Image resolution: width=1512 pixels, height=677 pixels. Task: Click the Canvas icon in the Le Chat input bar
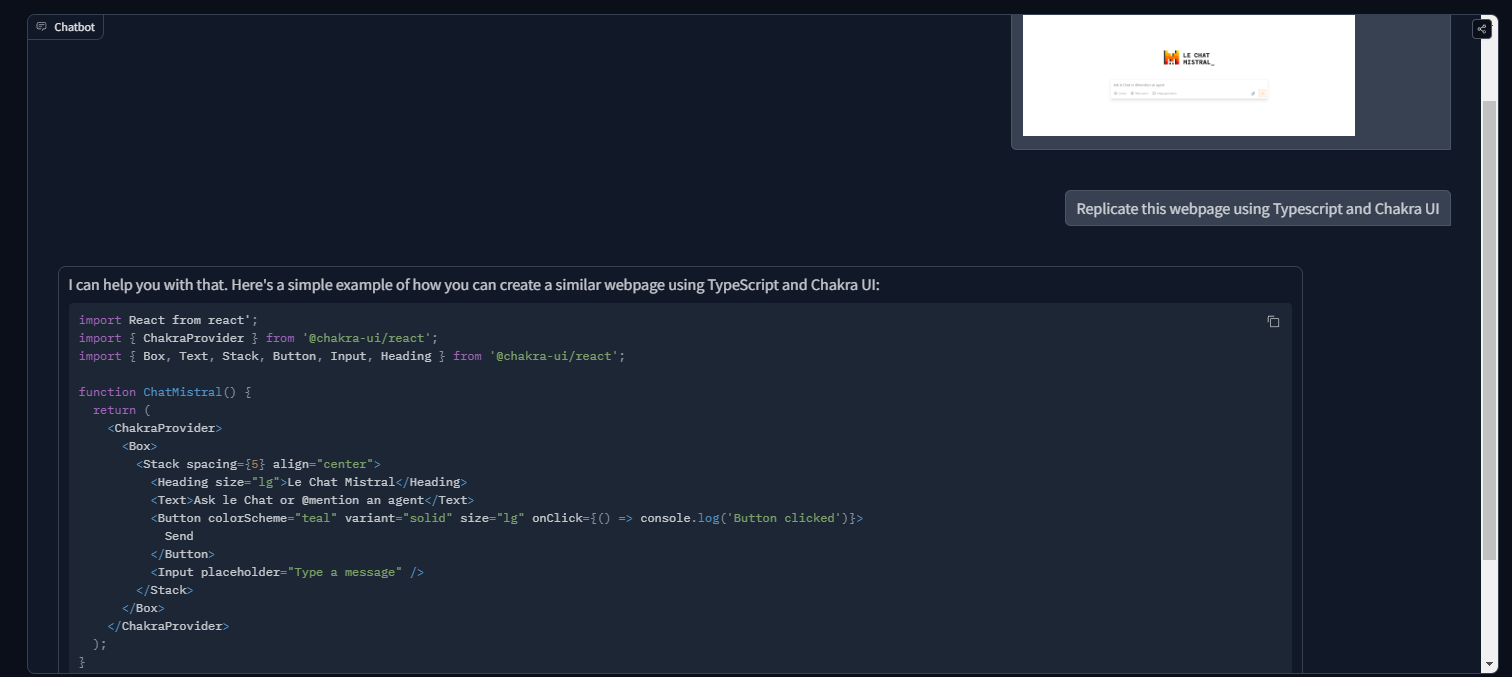click(x=1116, y=93)
